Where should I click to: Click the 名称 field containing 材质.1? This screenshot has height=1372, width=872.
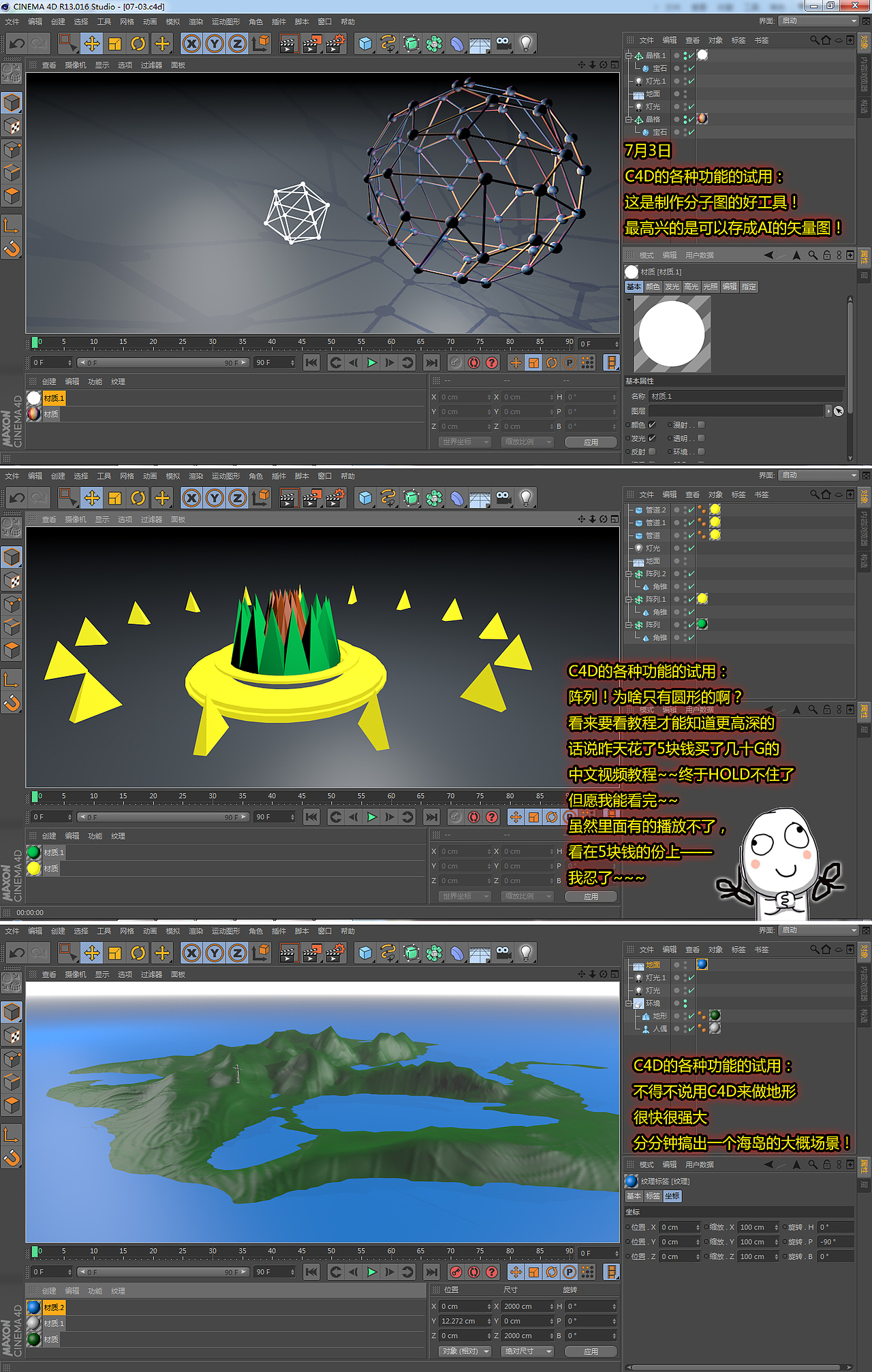point(745,396)
